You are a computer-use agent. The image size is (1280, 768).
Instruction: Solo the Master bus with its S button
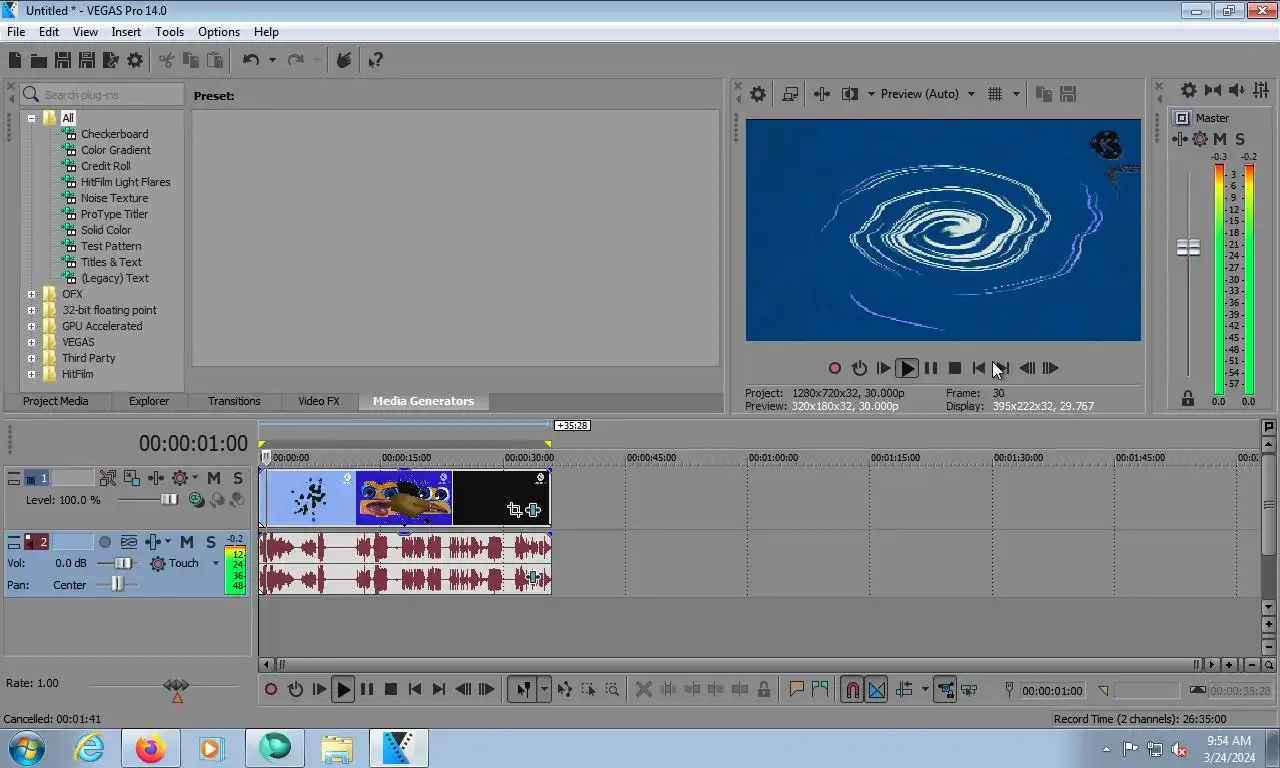coord(1240,139)
